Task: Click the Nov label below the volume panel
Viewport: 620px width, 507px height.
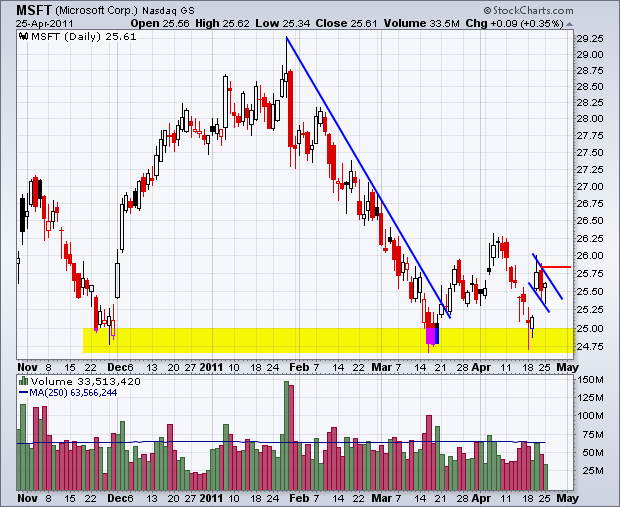Action: tap(27, 498)
